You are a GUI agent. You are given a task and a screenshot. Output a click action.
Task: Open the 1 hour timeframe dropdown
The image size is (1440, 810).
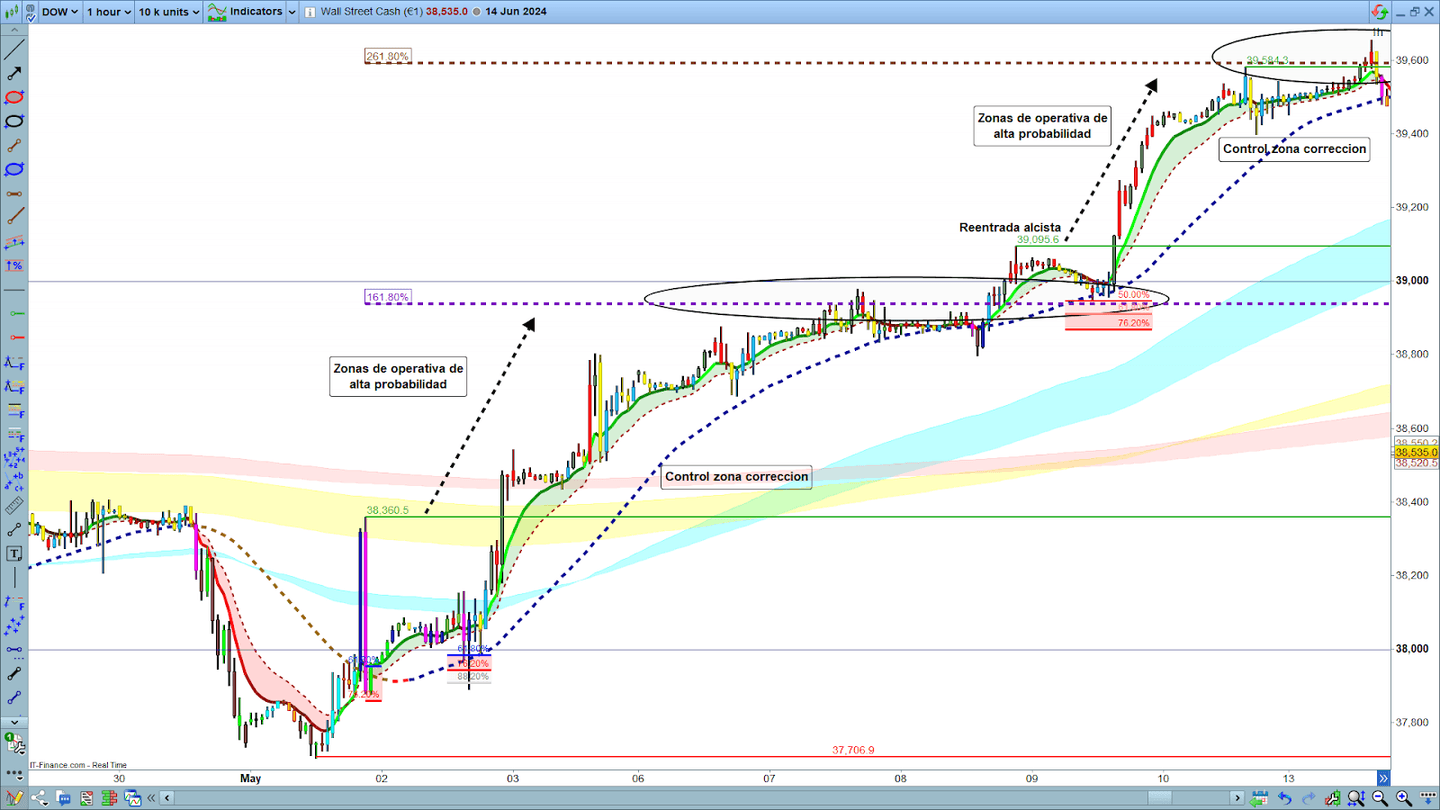pos(108,12)
